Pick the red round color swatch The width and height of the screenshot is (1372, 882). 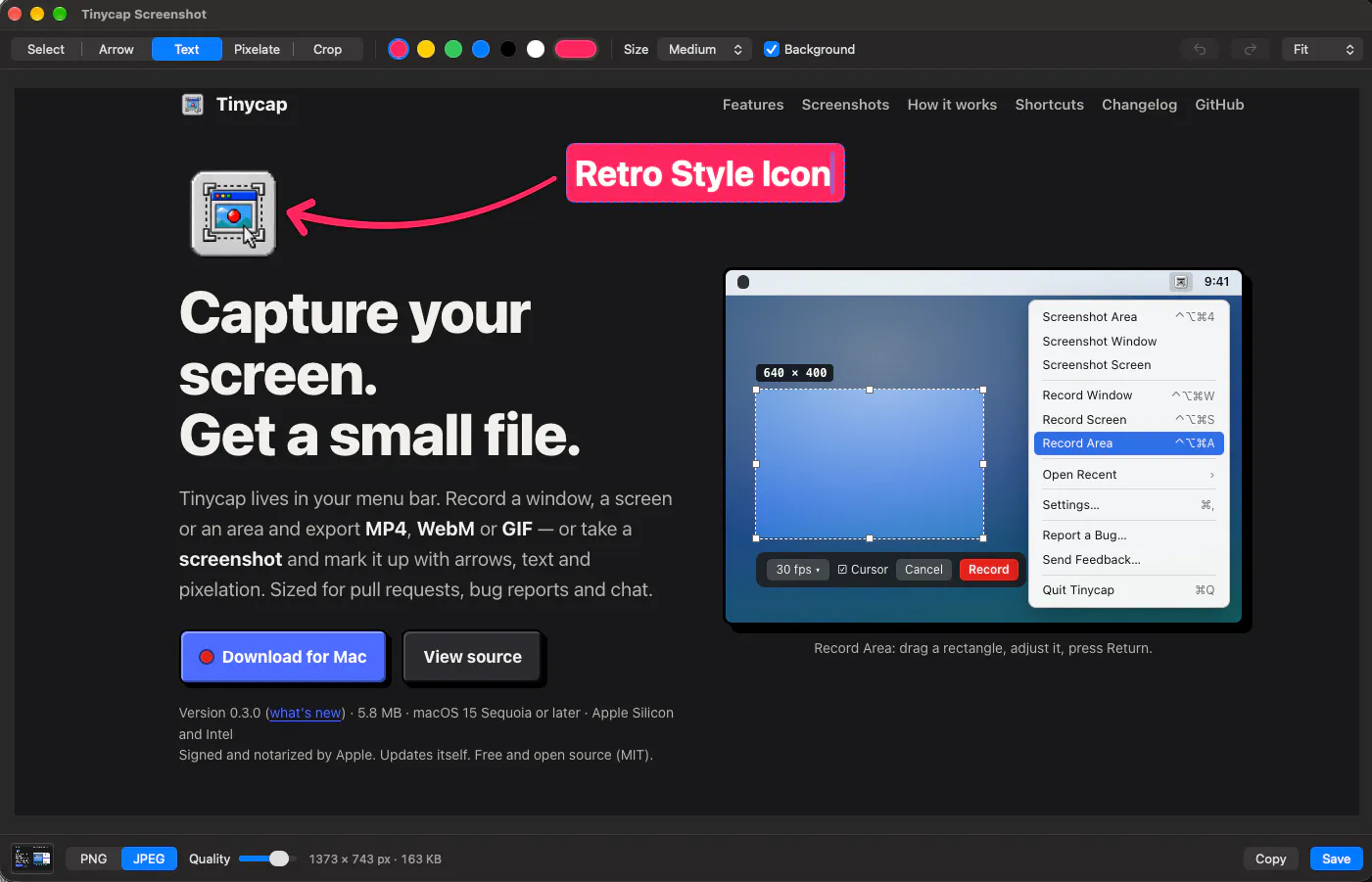[399, 49]
